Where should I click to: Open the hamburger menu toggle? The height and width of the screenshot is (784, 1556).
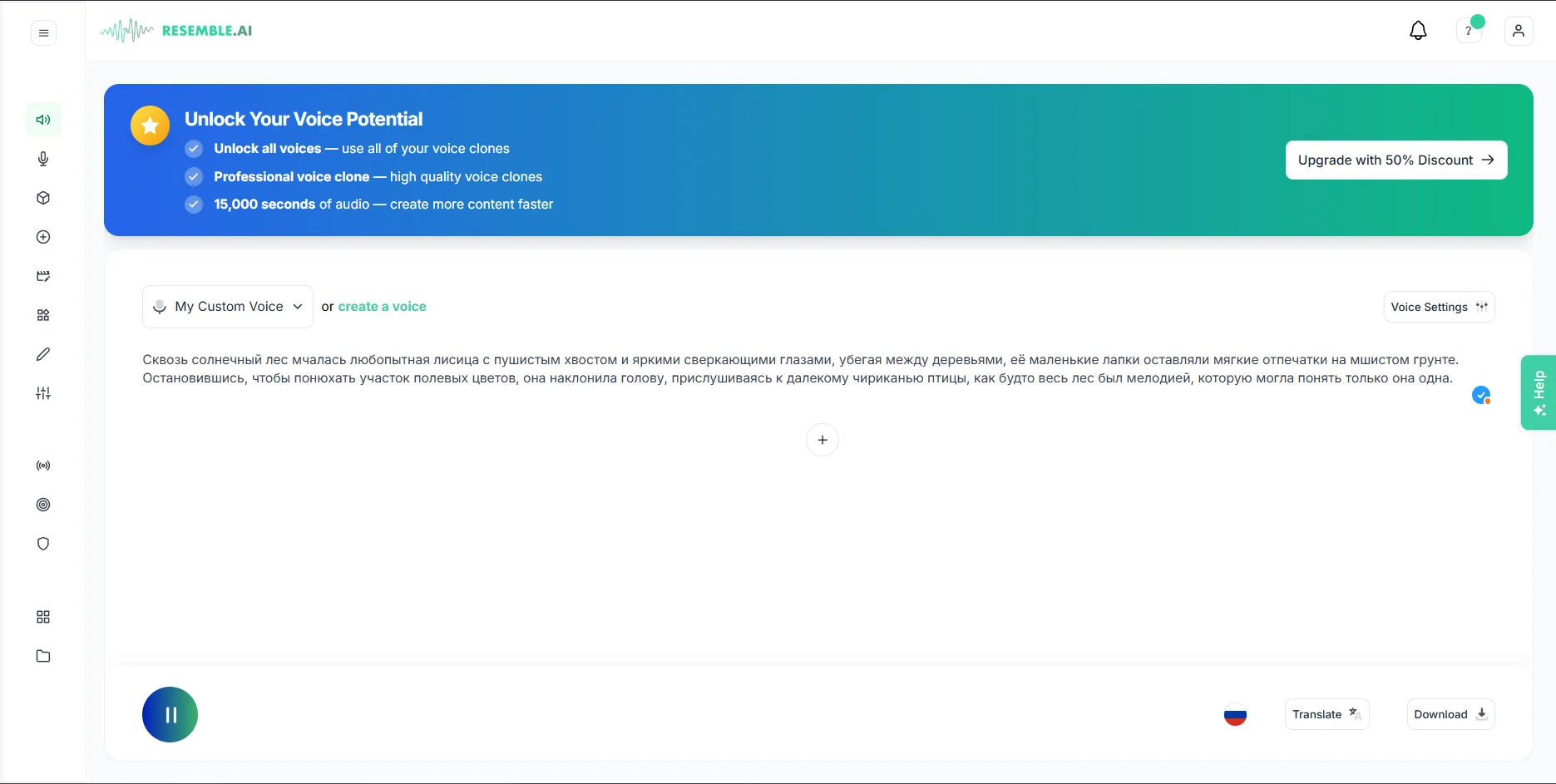click(x=43, y=33)
